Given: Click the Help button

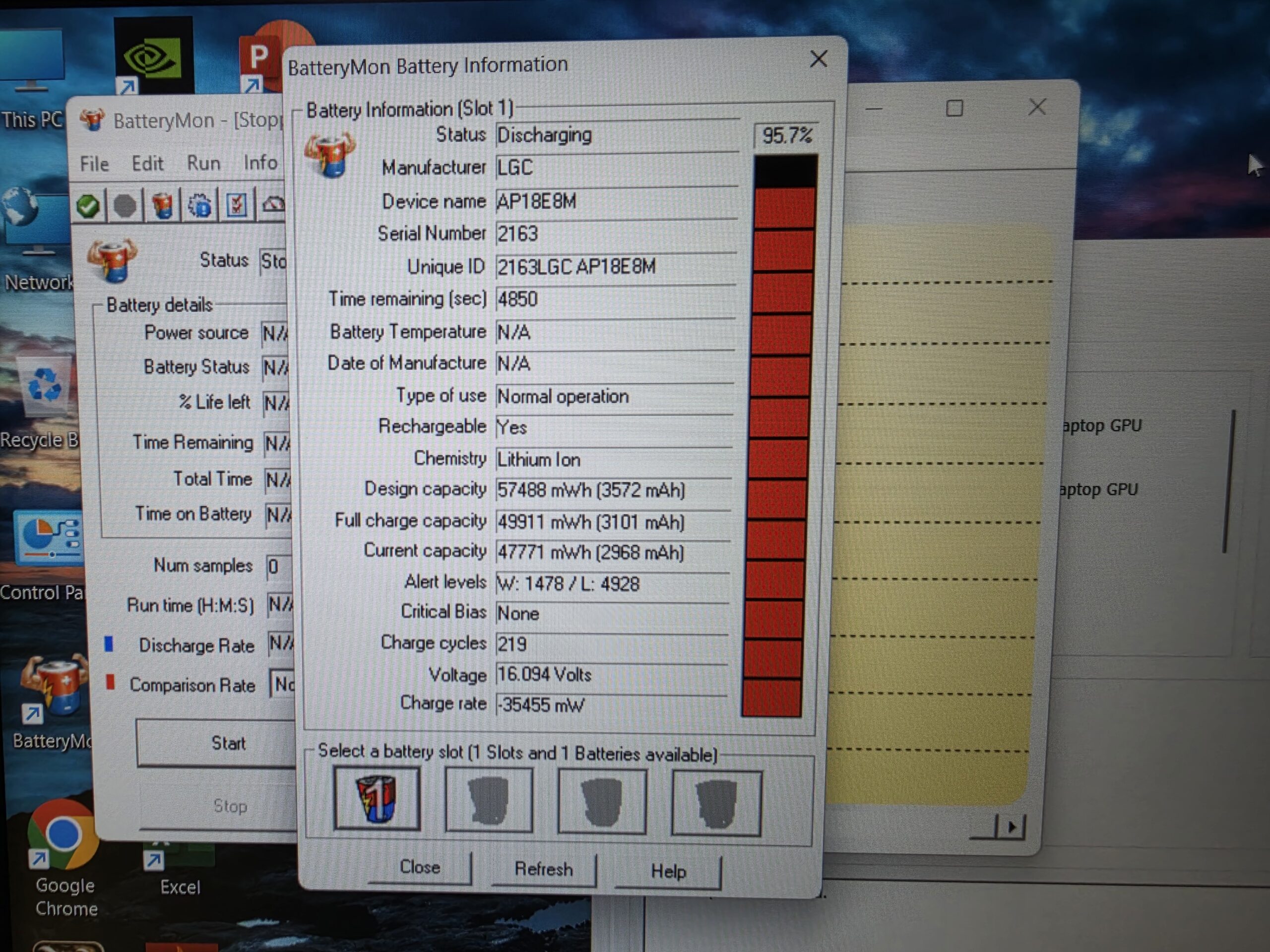Looking at the screenshot, I should click(668, 871).
